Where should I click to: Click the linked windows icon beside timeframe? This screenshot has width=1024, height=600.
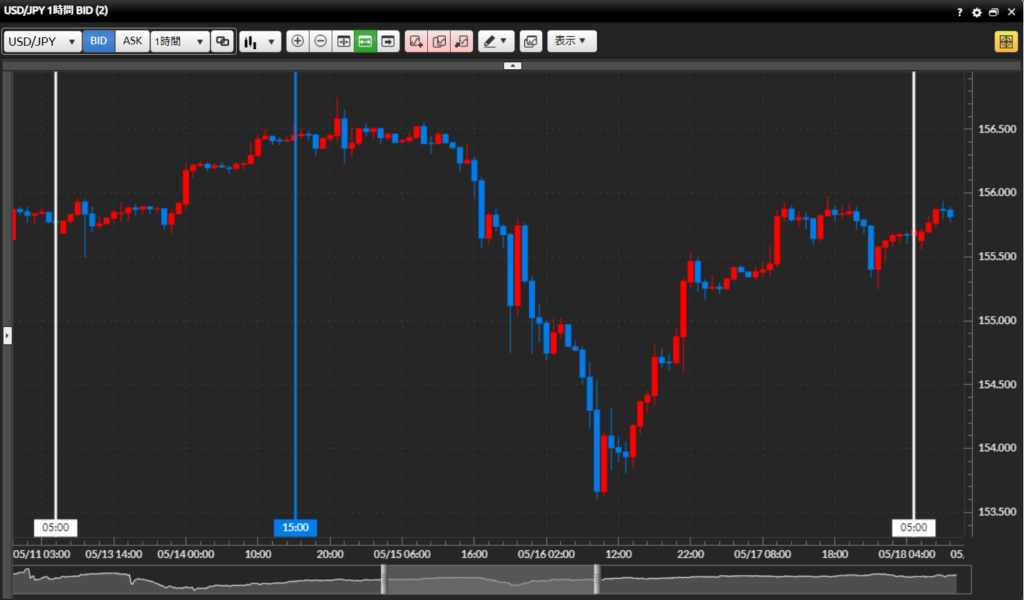[x=222, y=42]
